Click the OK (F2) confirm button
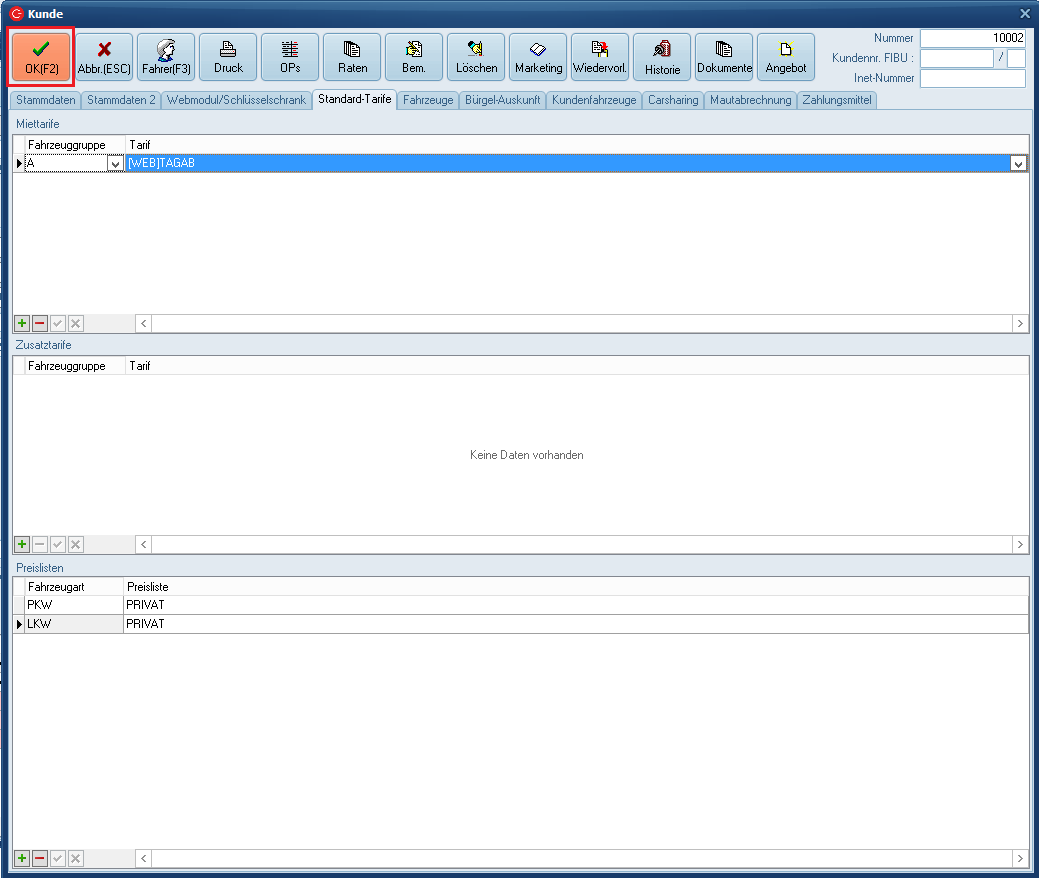This screenshot has height=878, width=1039. (41, 57)
